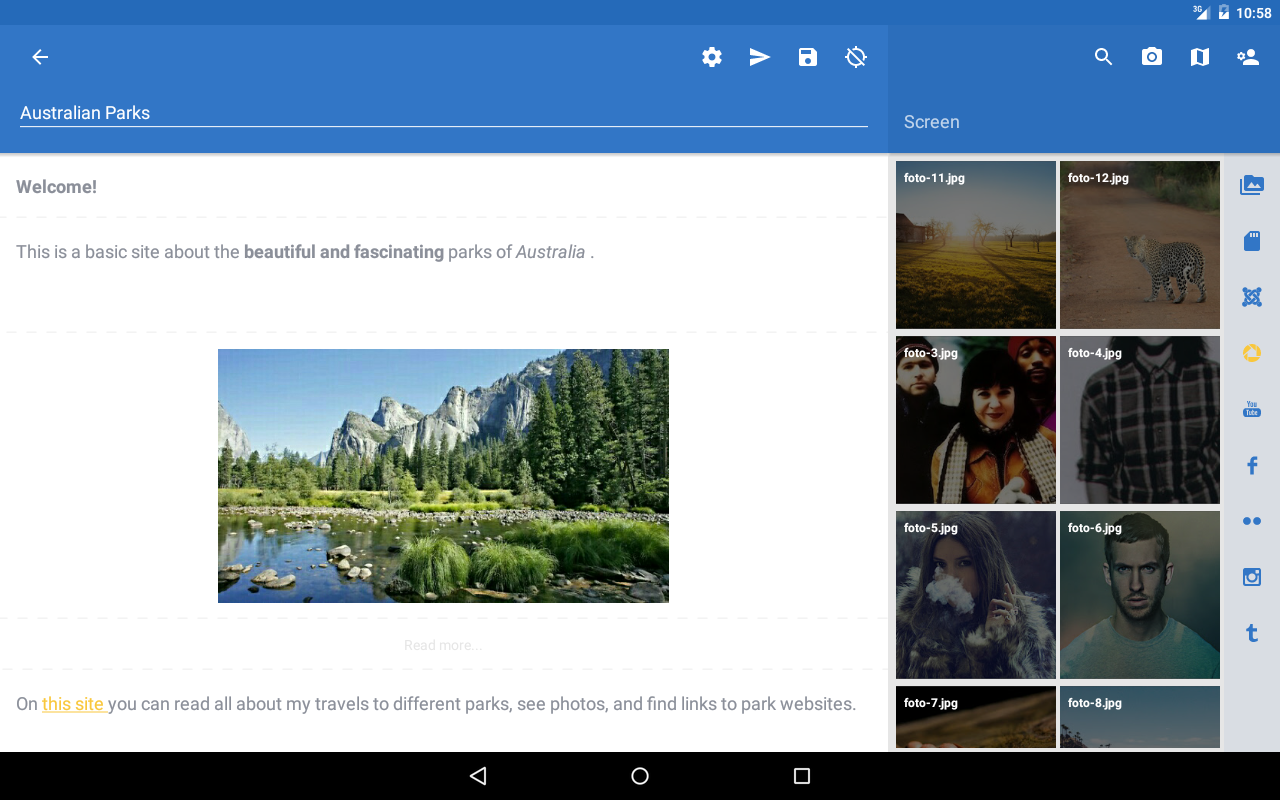Follow the 'this site' link
Screen dimensions: 1280x800
tap(73, 704)
